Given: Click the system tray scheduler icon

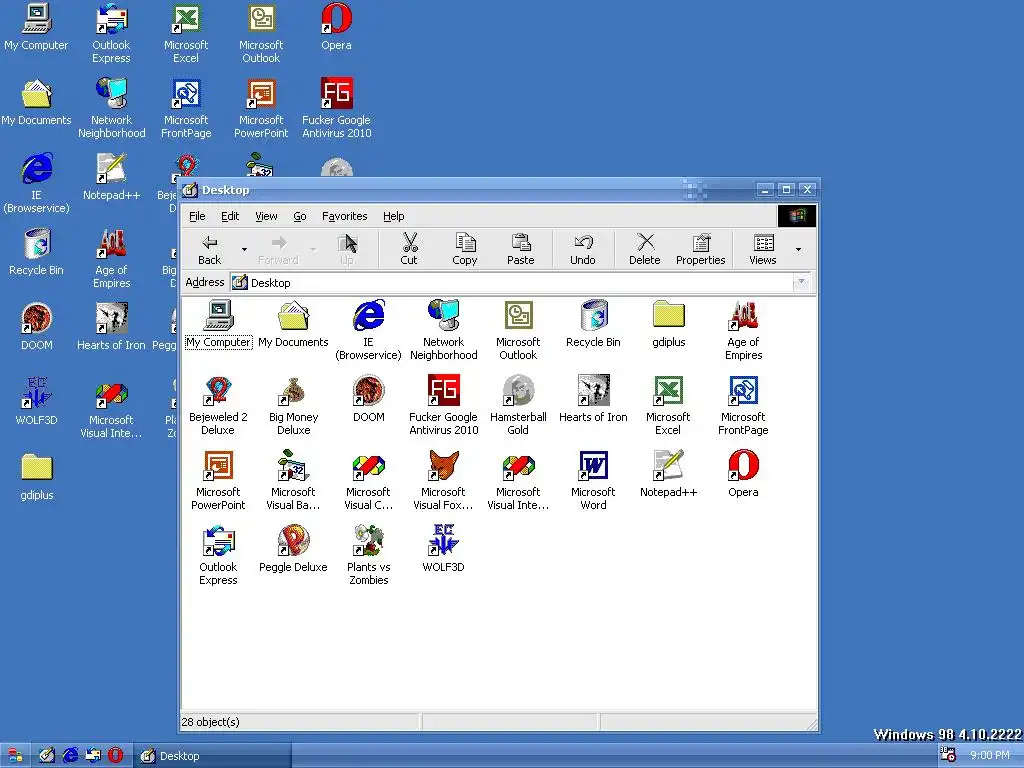Looking at the screenshot, I should point(948,755).
